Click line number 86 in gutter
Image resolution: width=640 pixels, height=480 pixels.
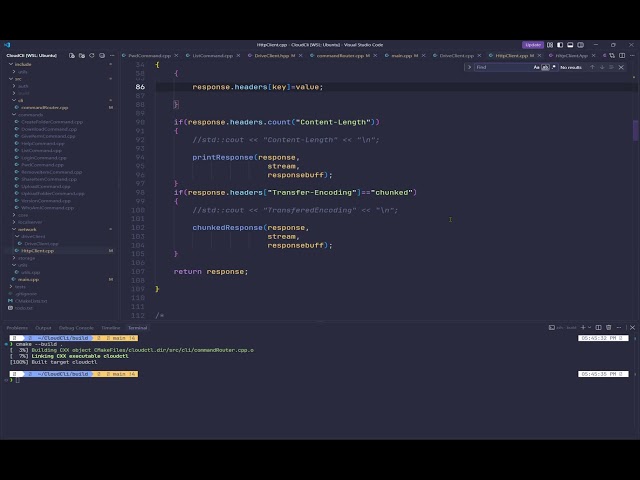[140, 87]
